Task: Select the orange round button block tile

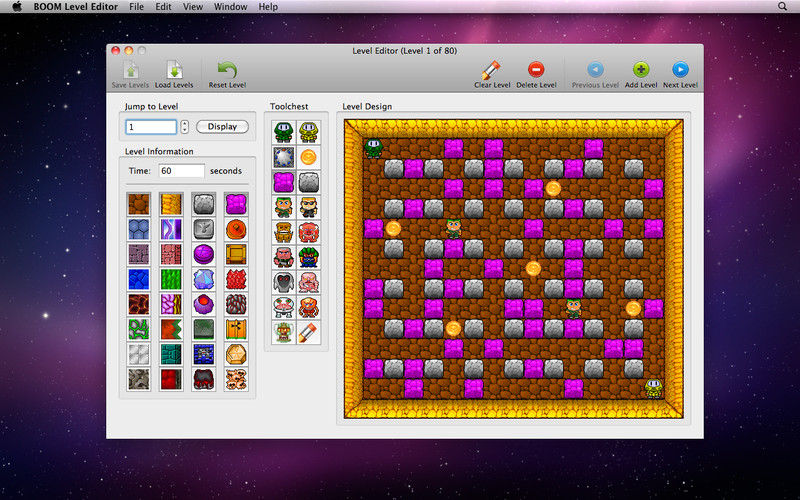Action: [236, 229]
